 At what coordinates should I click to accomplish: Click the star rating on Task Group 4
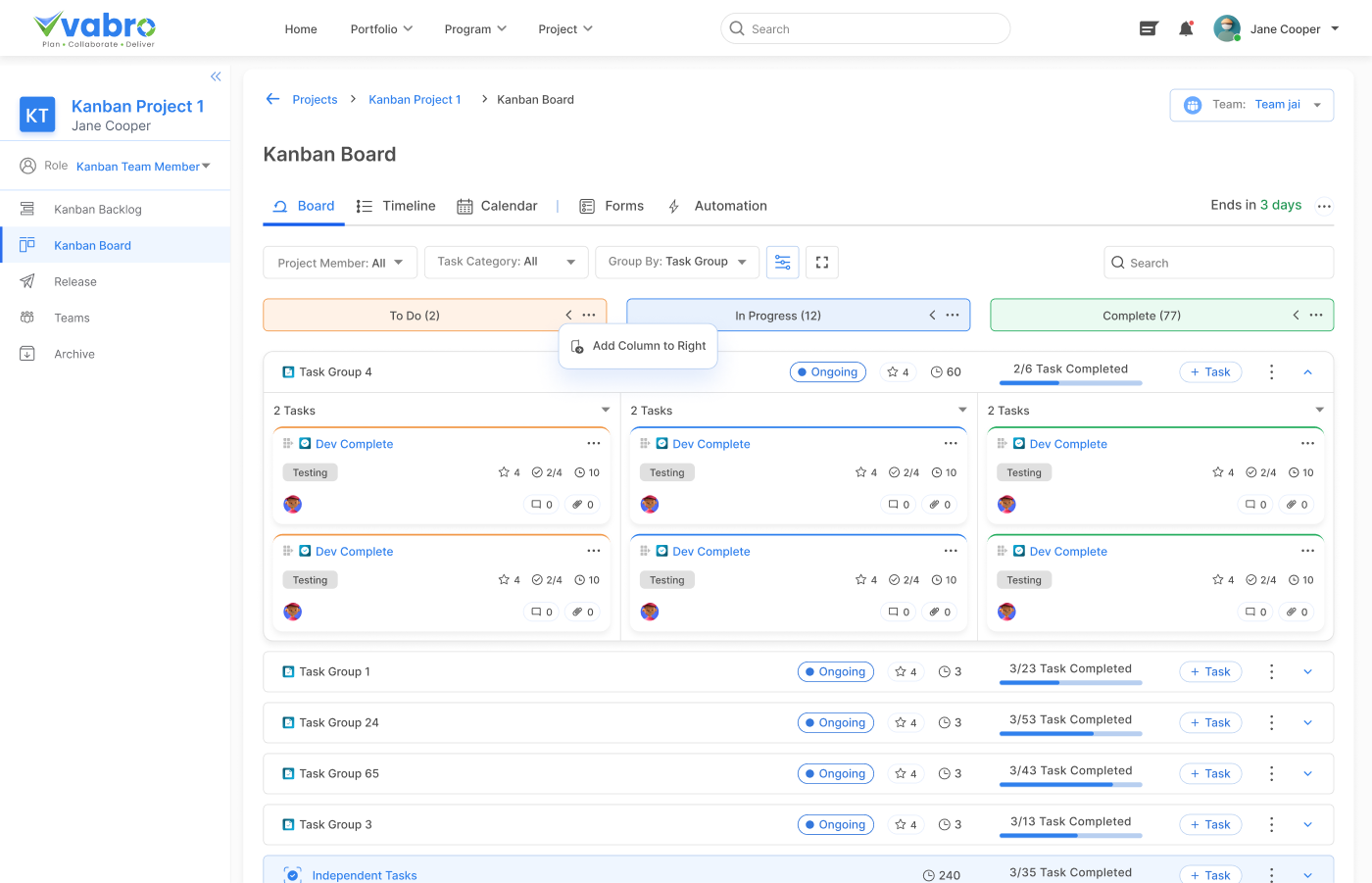tap(898, 372)
